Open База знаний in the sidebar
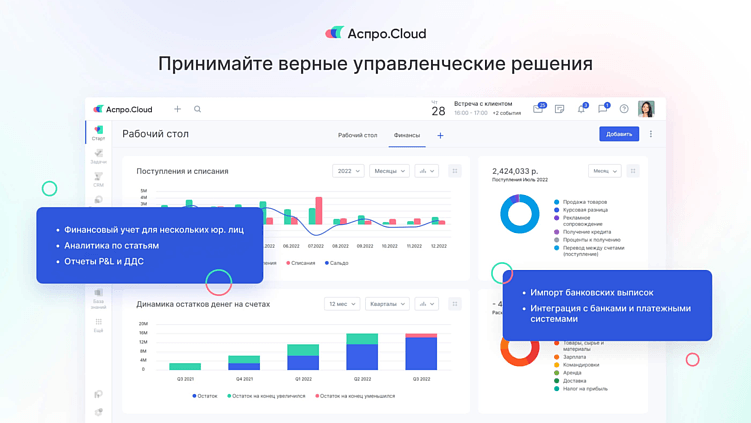 (x=99, y=299)
